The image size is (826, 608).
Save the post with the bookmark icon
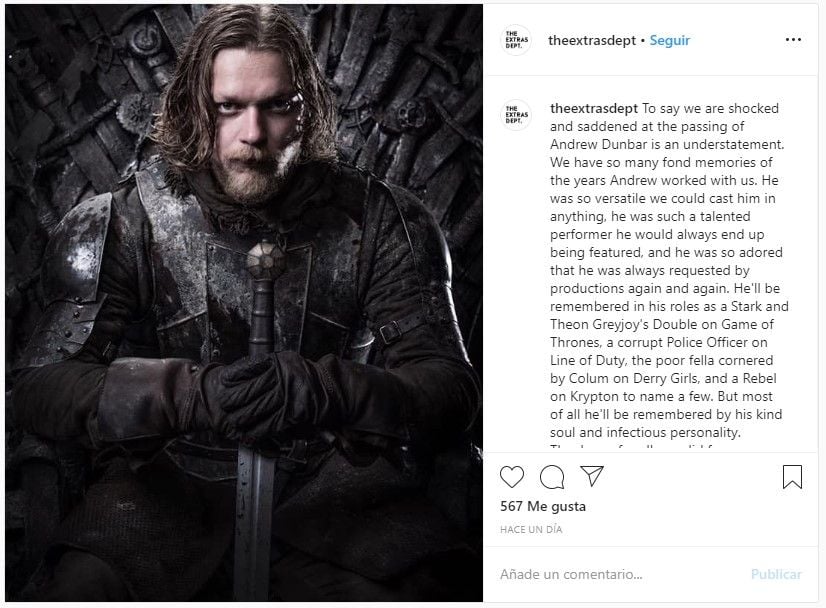(x=792, y=477)
